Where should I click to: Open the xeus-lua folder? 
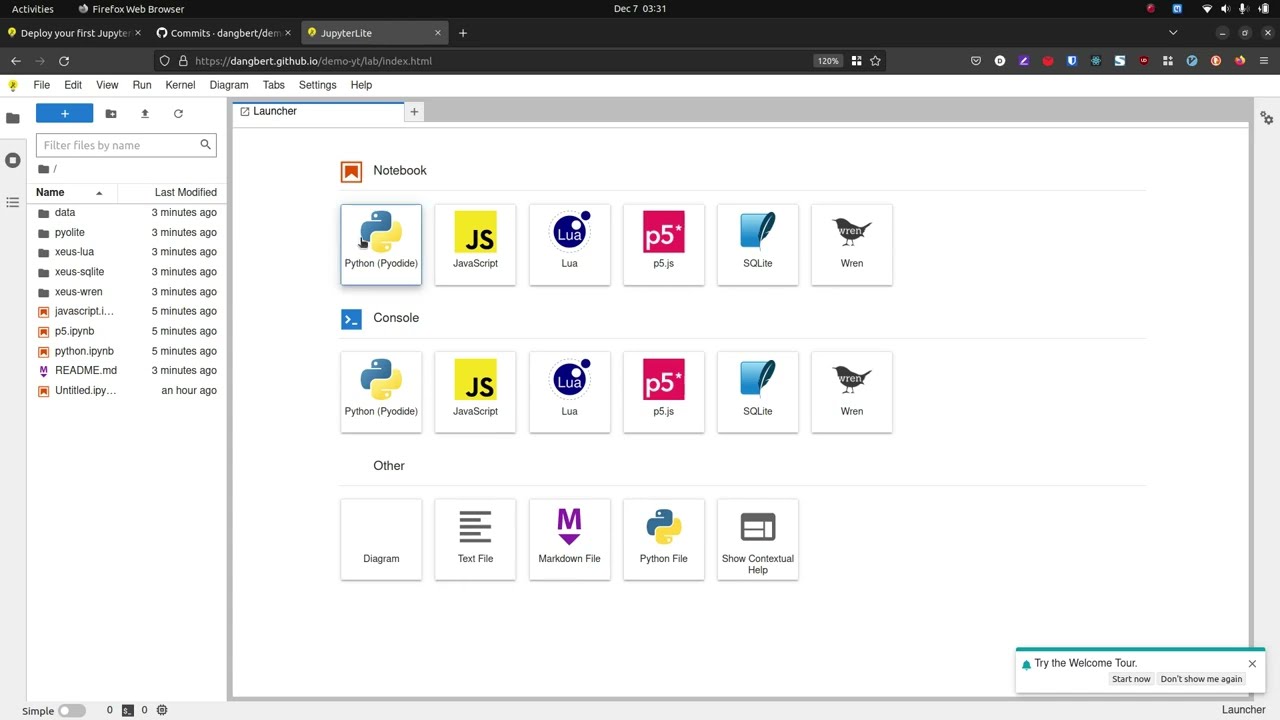click(x=126, y=252)
